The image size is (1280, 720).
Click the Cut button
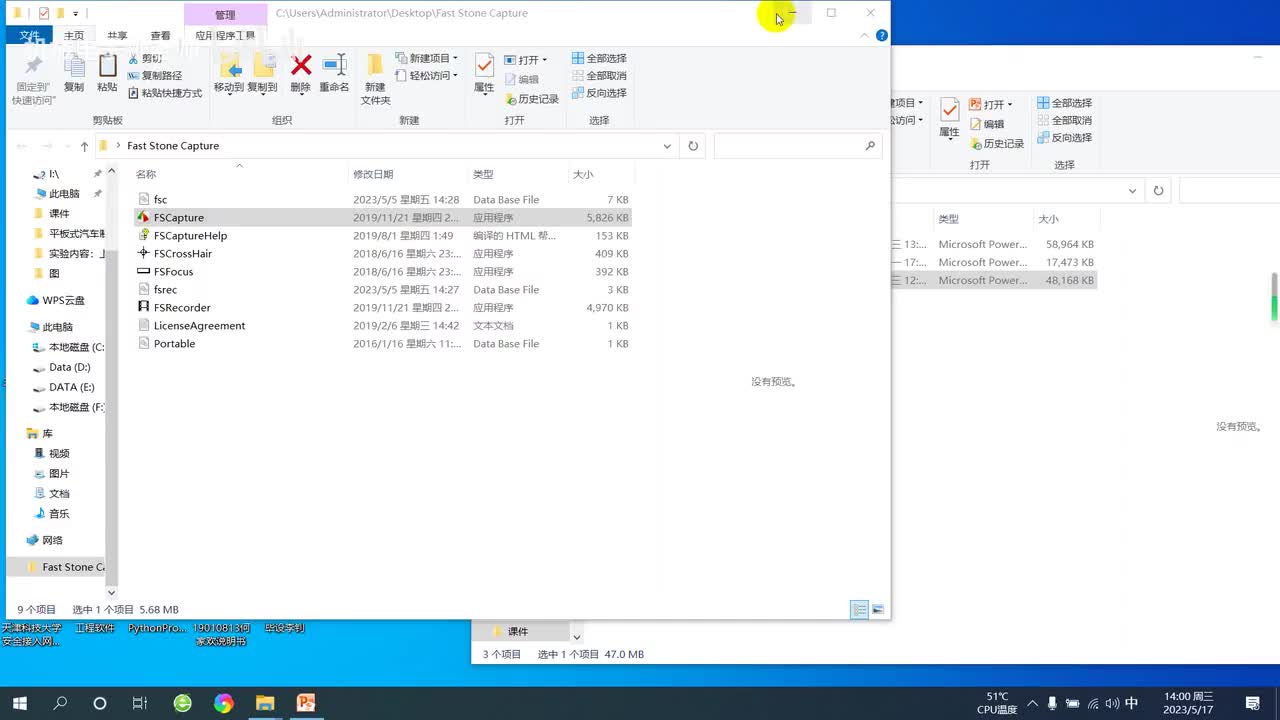[x=145, y=59]
